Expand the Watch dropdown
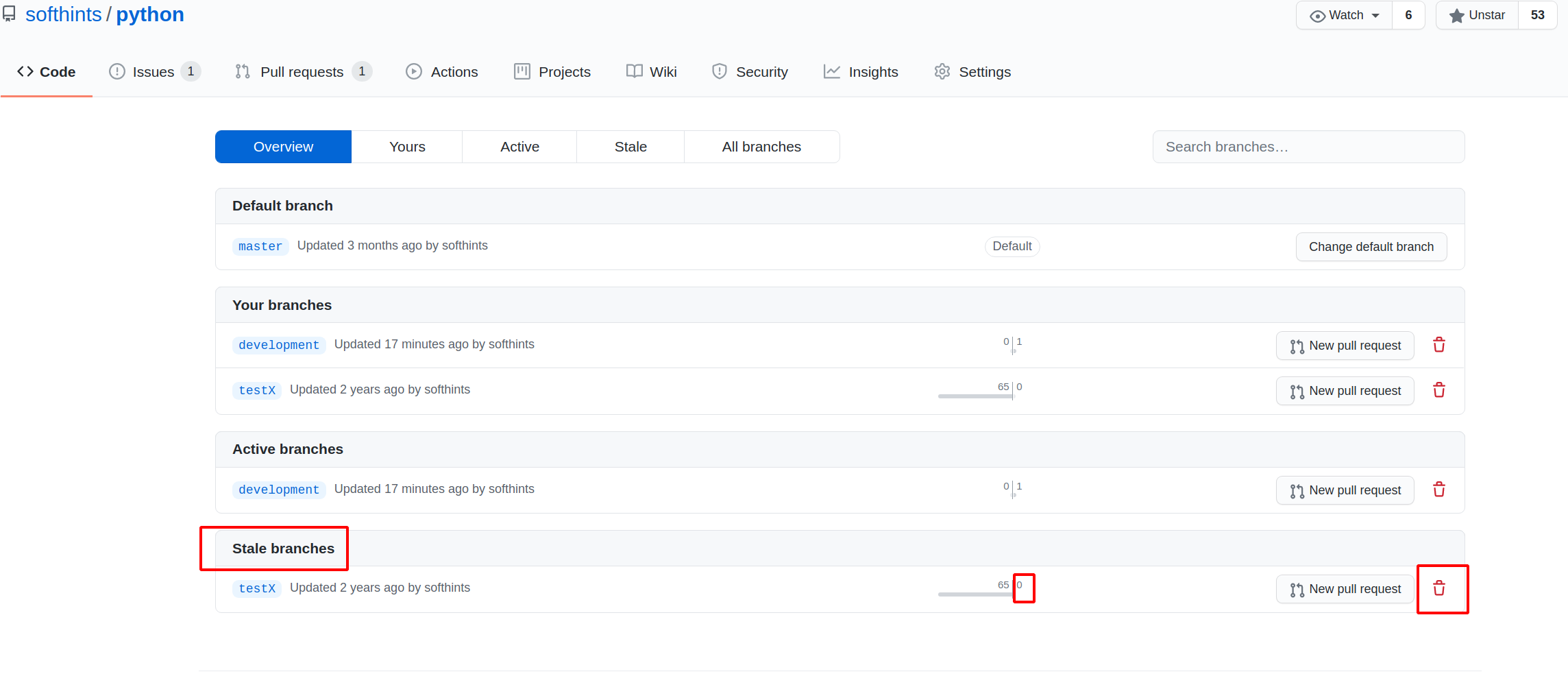Viewport: 1568px width, 674px height. (1344, 15)
